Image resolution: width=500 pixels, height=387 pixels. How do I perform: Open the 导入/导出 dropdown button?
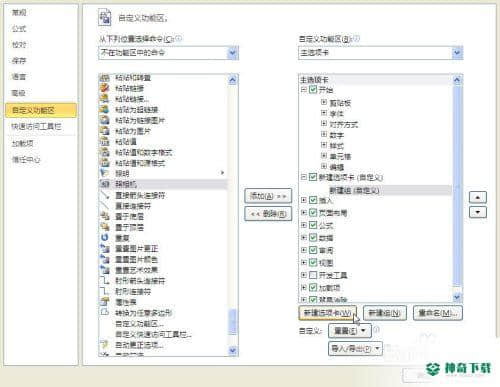[x=355, y=349]
